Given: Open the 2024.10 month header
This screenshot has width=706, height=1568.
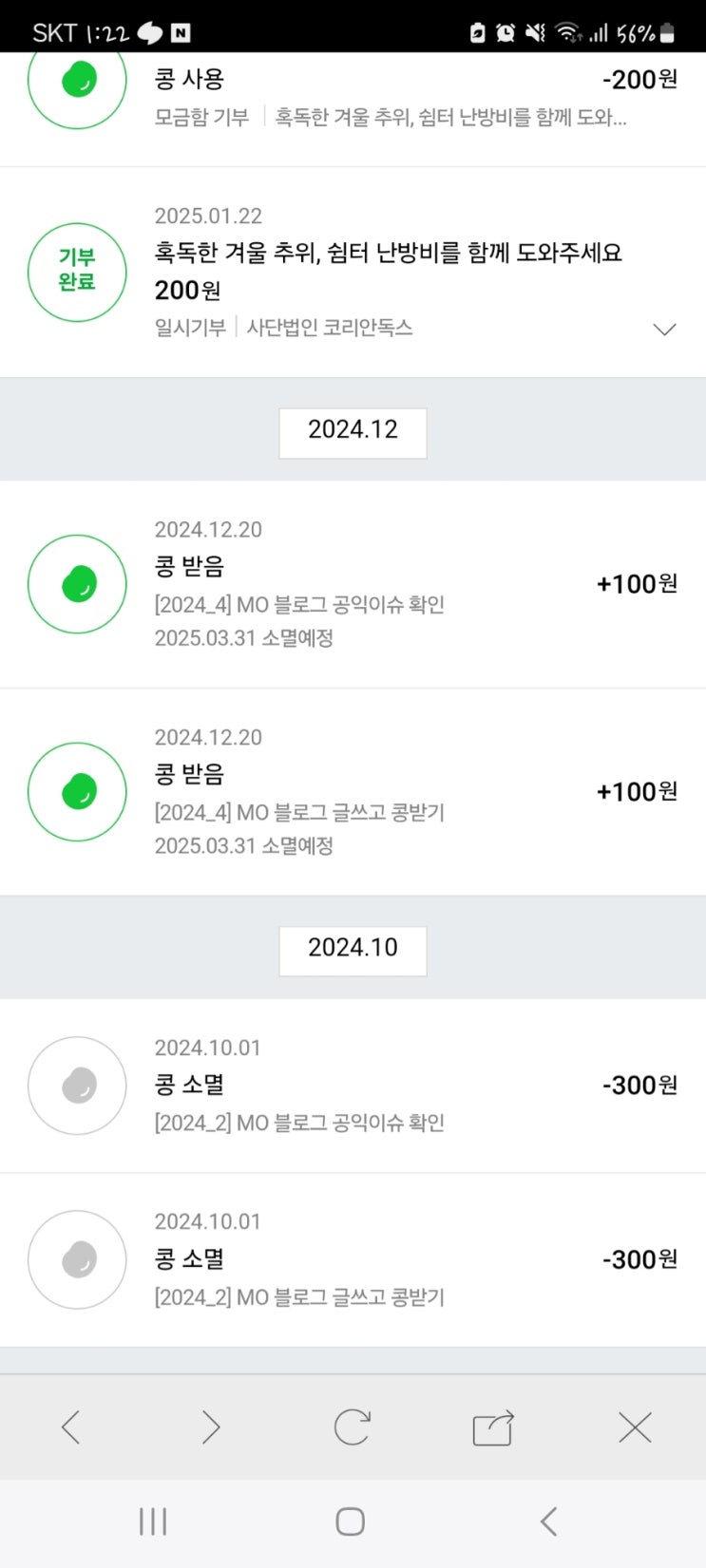Looking at the screenshot, I should click(x=353, y=950).
